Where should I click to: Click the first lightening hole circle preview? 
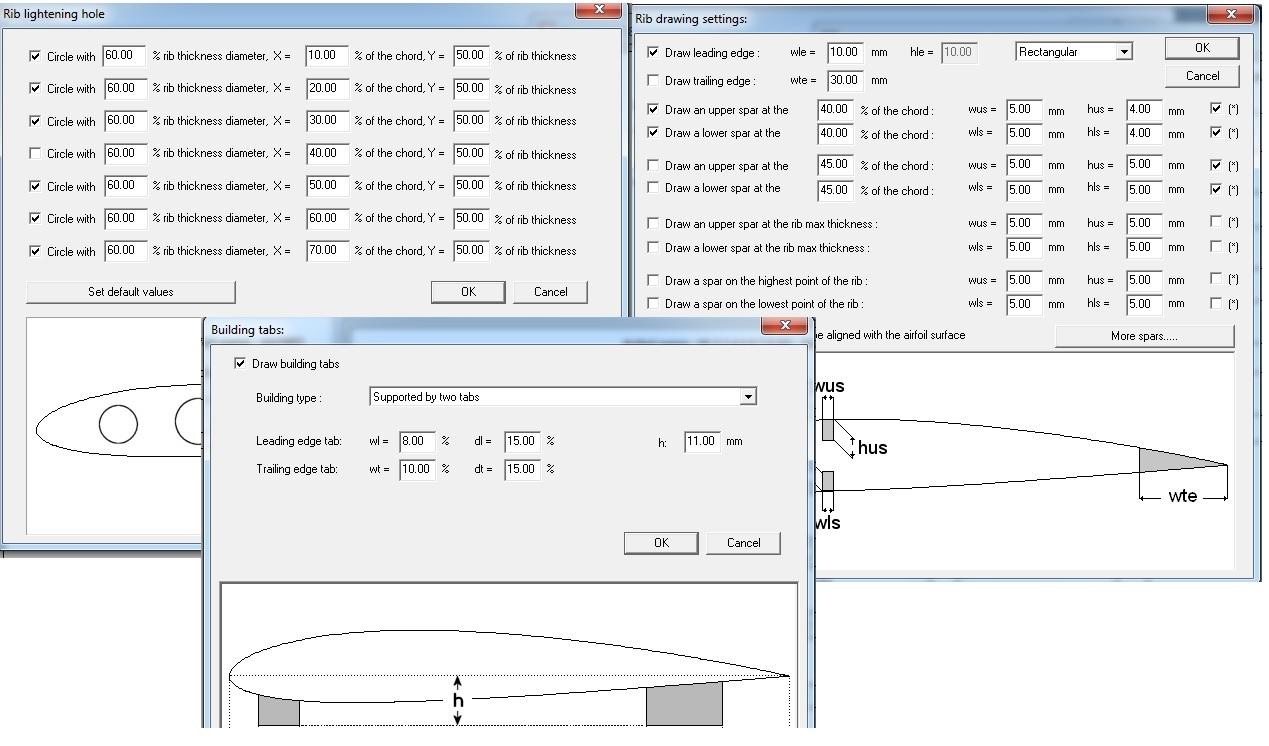click(x=118, y=423)
